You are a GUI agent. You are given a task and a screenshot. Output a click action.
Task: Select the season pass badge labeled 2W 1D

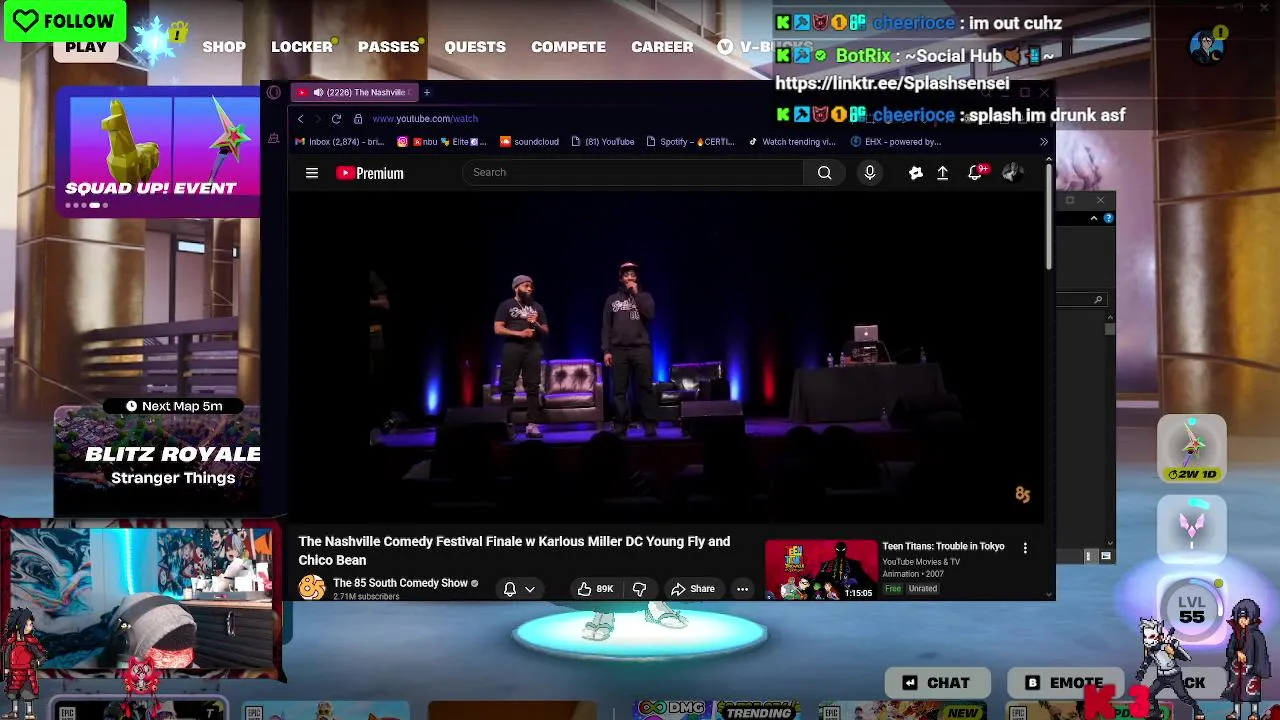1192,448
